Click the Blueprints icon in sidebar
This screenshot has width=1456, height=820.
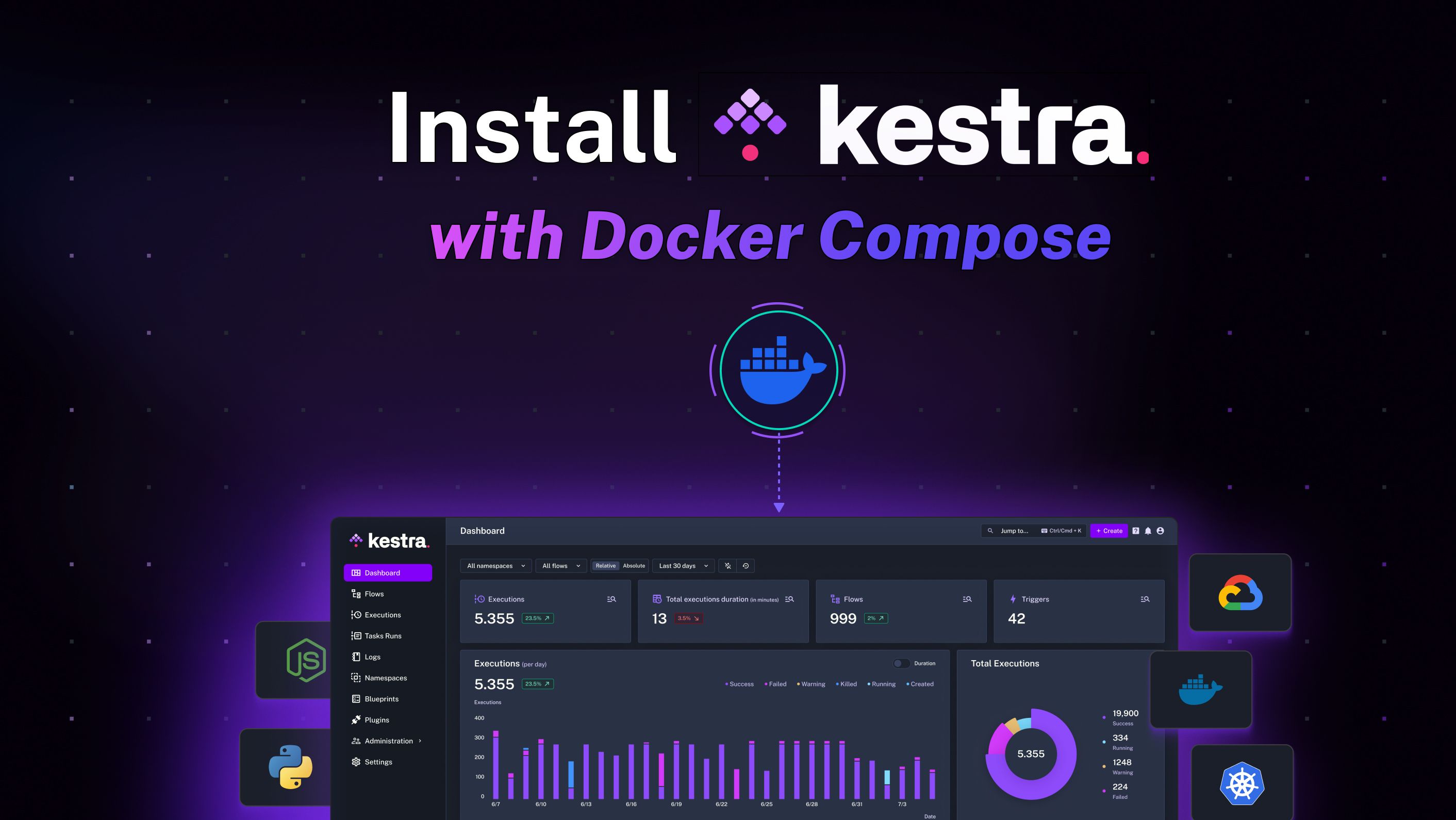(x=356, y=698)
